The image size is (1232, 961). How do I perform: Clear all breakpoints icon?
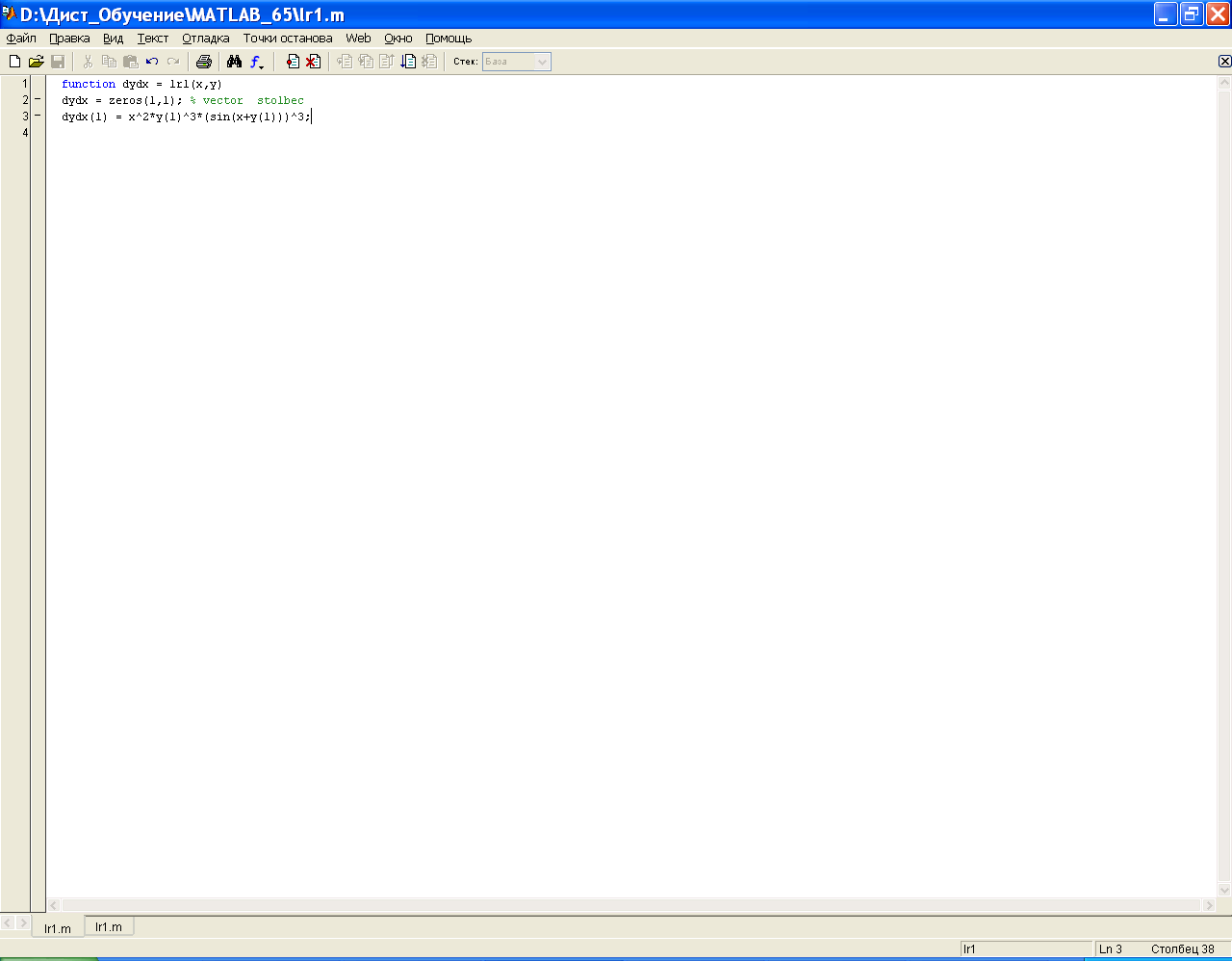(x=313, y=62)
